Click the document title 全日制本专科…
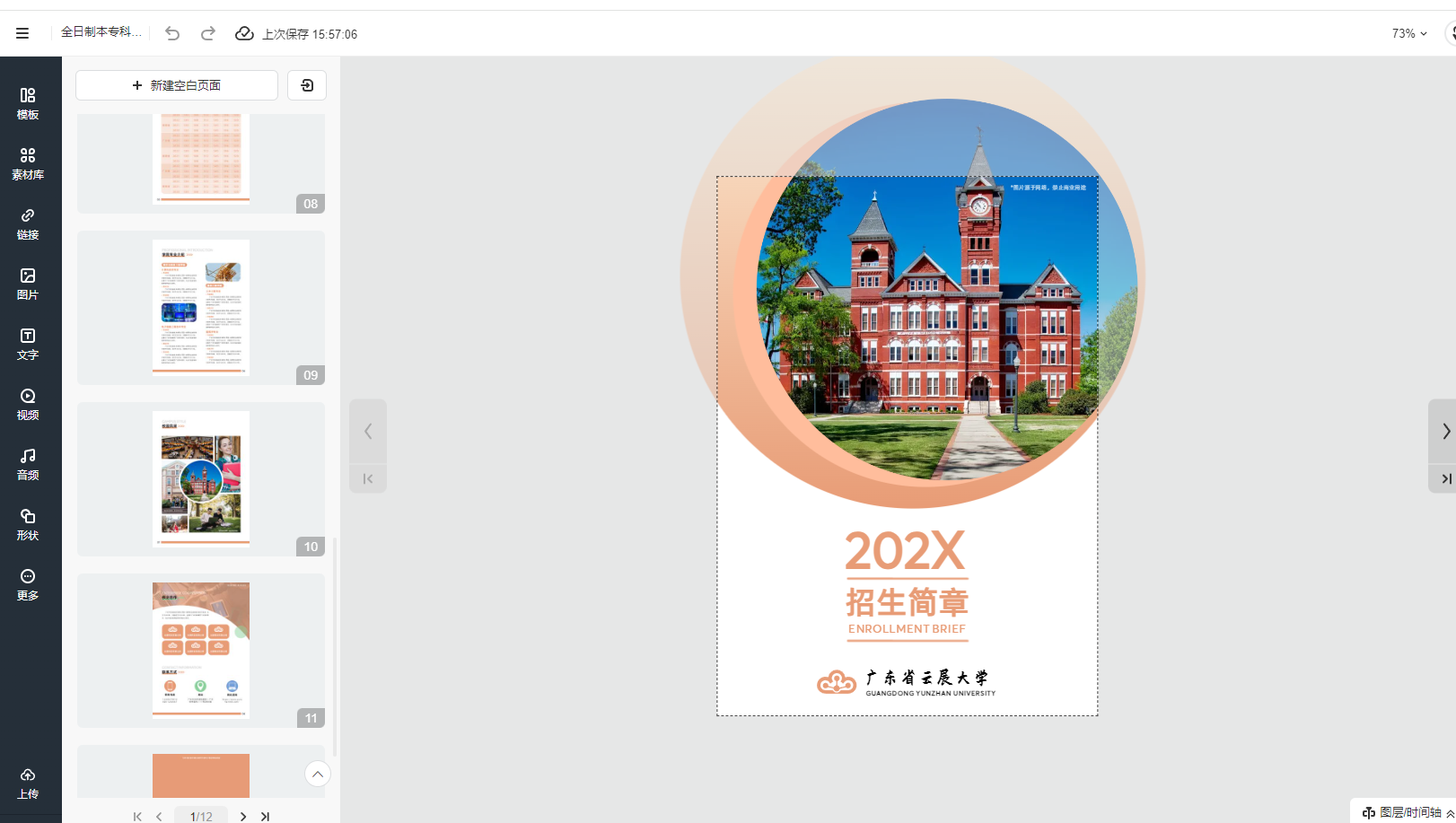 click(101, 32)
